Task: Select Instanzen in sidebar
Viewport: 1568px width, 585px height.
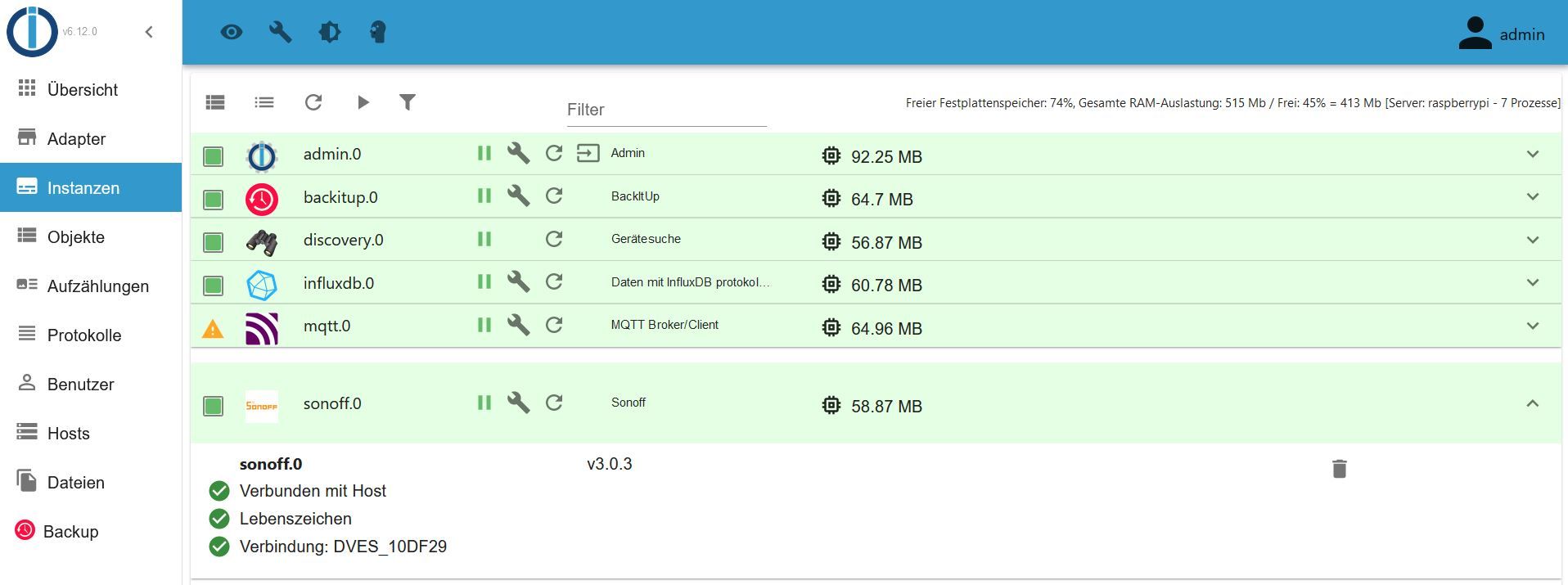Action: 91,187
